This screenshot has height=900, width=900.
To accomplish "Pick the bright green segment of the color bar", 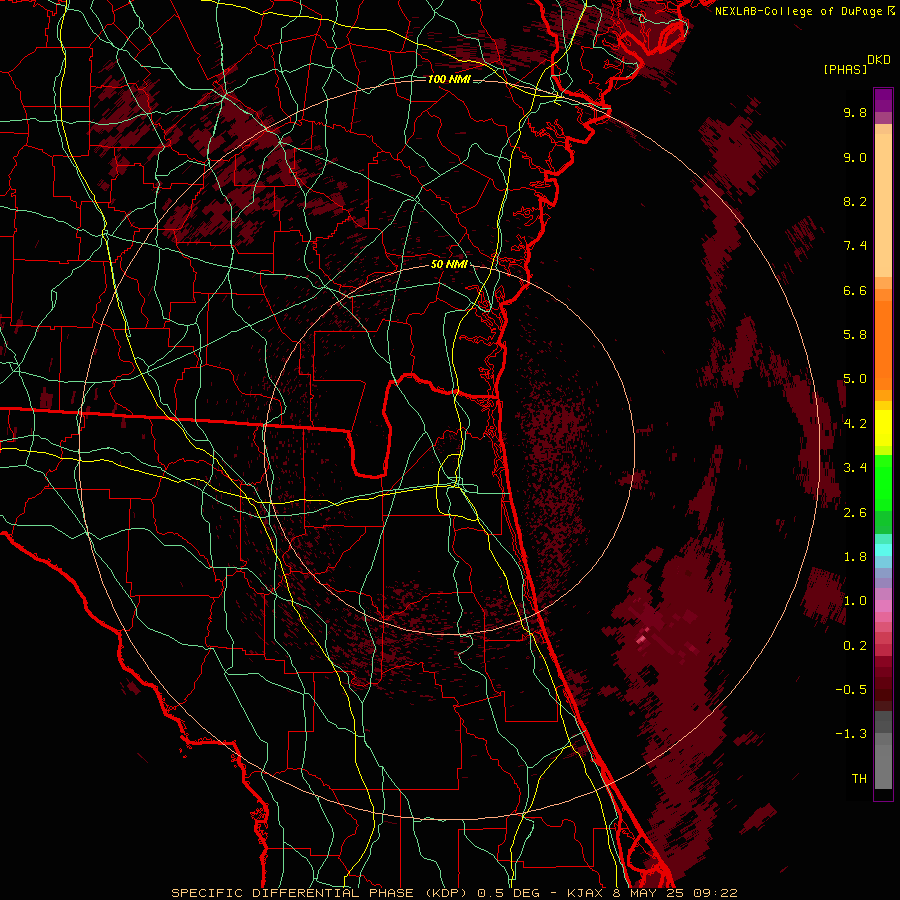I will 883,482.
